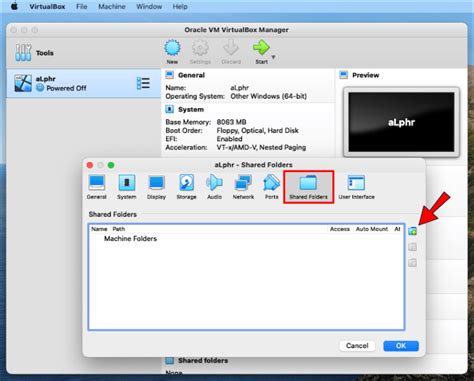Viewport: 474px width, 381px height.
Task: Click the Tools icon in the sidebar
Action: click(x=23, y=52)
